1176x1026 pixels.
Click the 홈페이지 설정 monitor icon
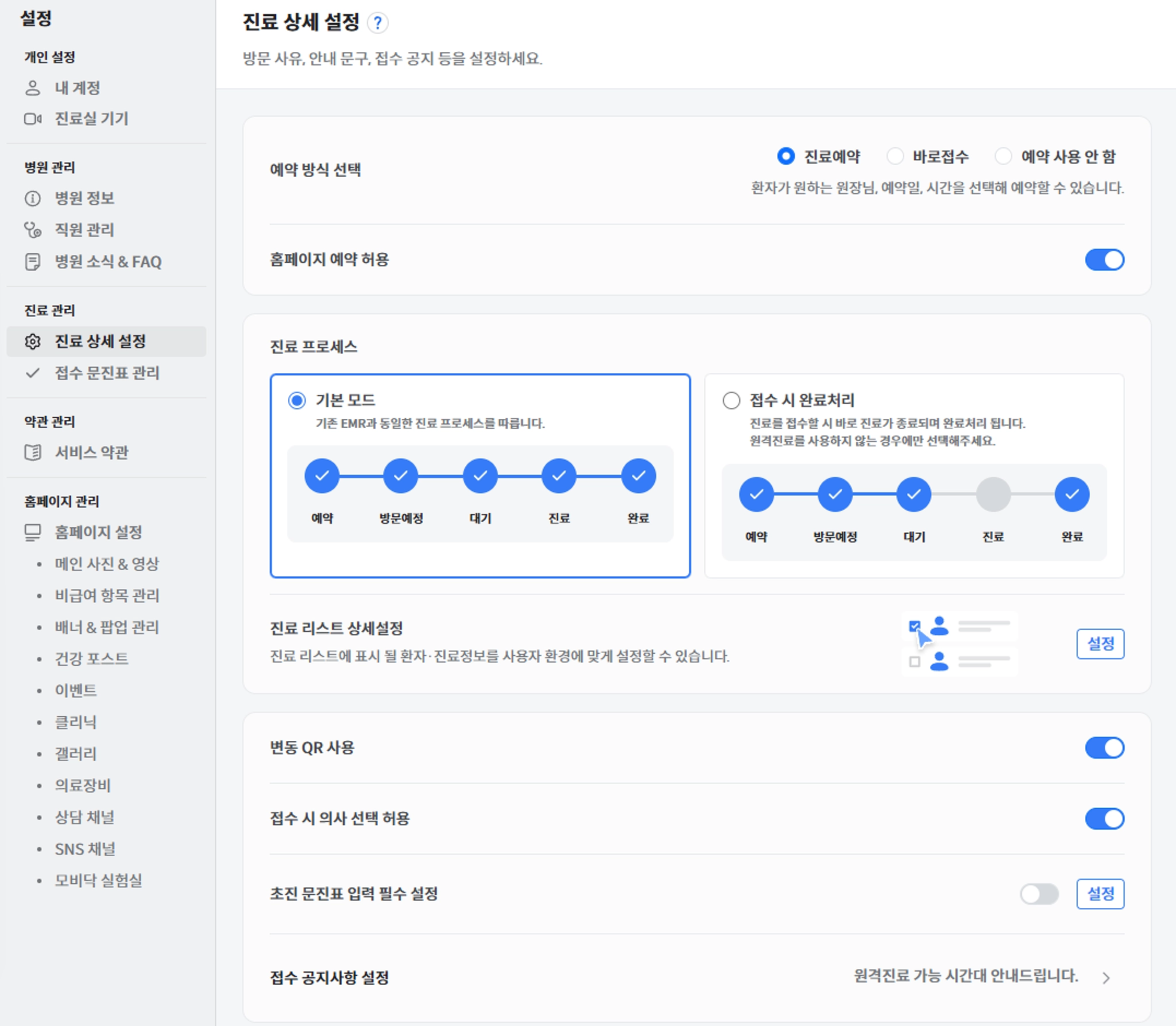point(33,532)
